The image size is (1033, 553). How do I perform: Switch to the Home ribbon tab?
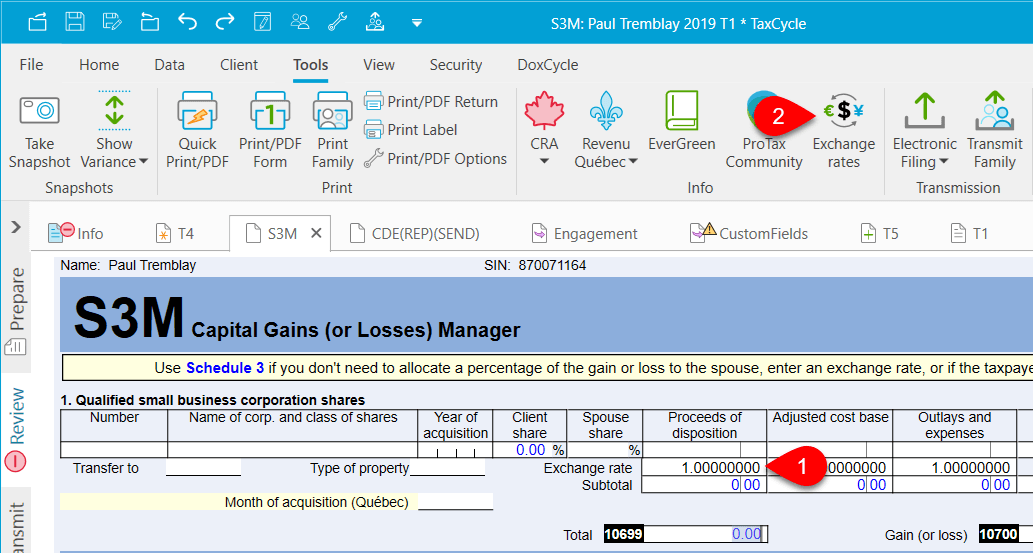pyautogui.click(x=99, y=65)
